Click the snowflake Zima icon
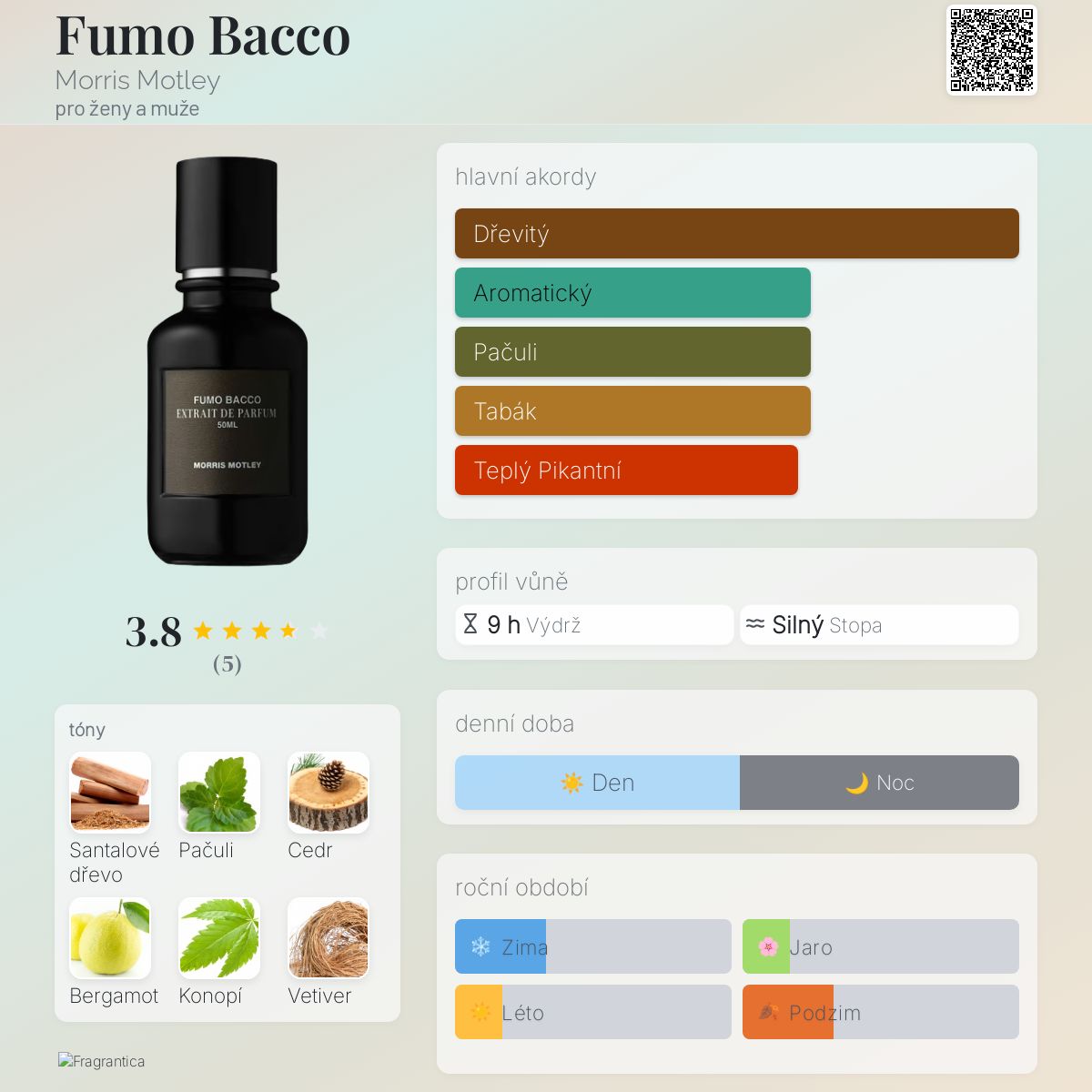 coord(480,946)
